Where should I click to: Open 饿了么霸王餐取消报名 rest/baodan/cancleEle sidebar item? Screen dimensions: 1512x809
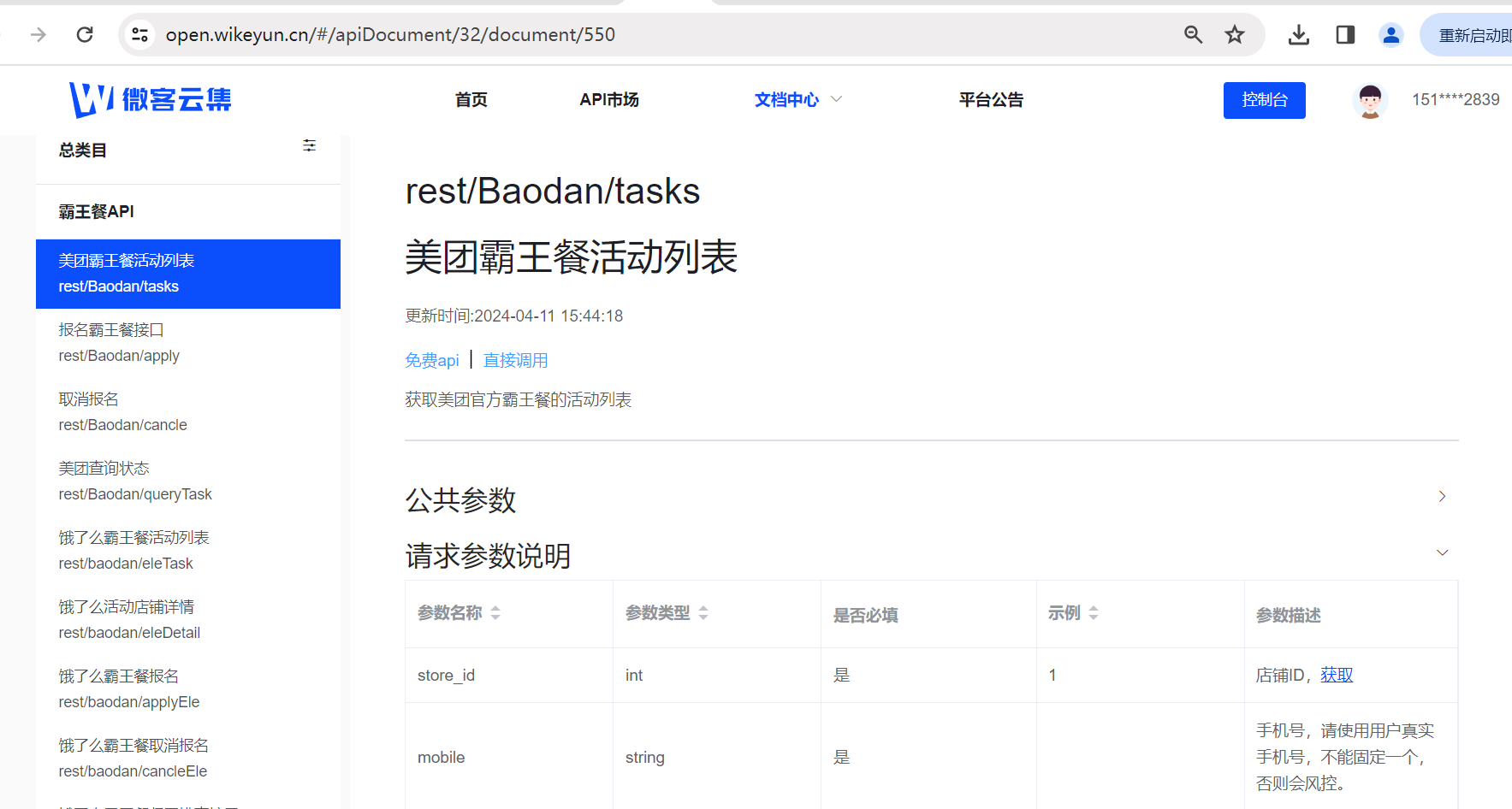(x=188, y=759)
